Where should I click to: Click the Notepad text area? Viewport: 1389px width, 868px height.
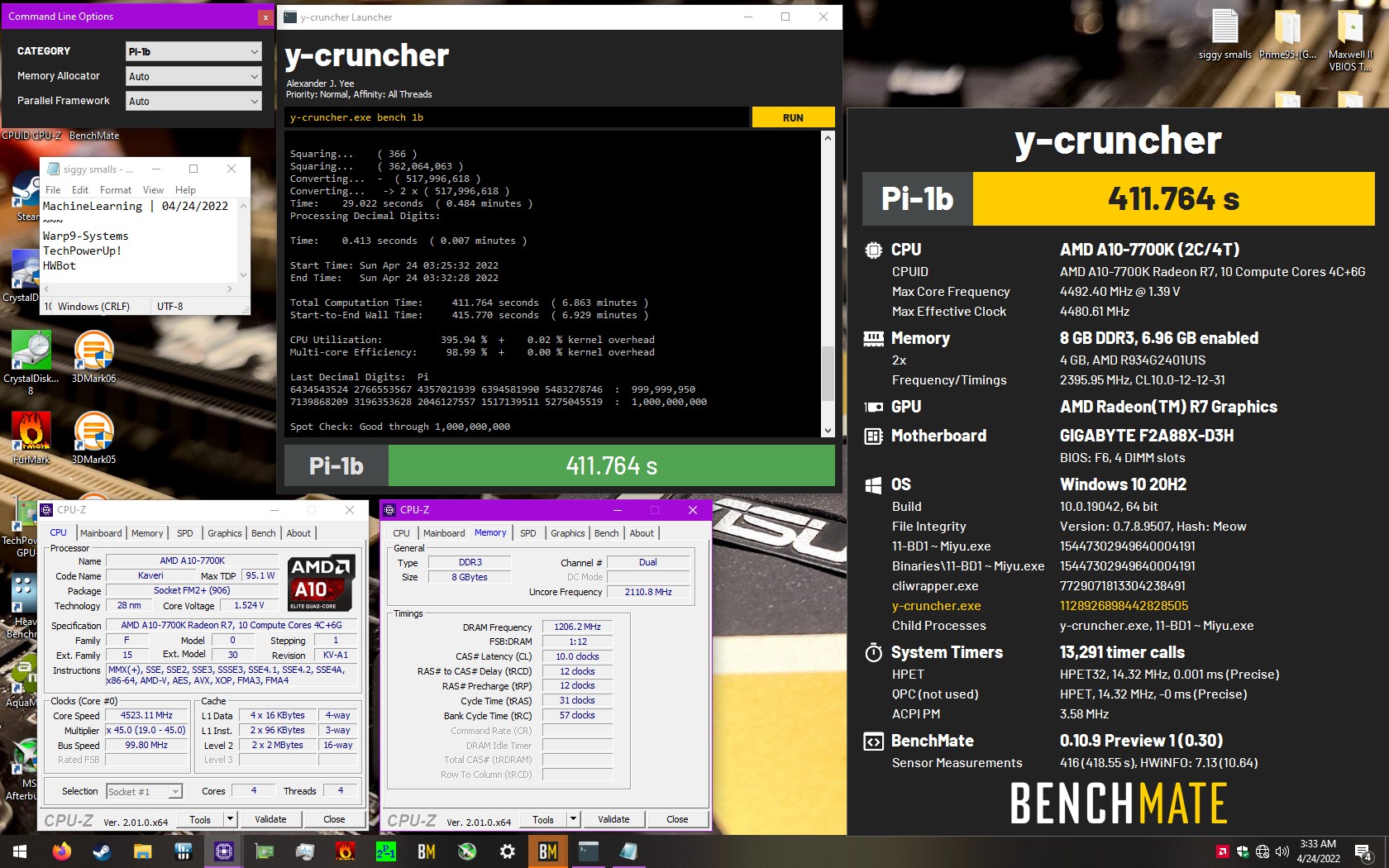pyautogui.click(x=139, y=240)
